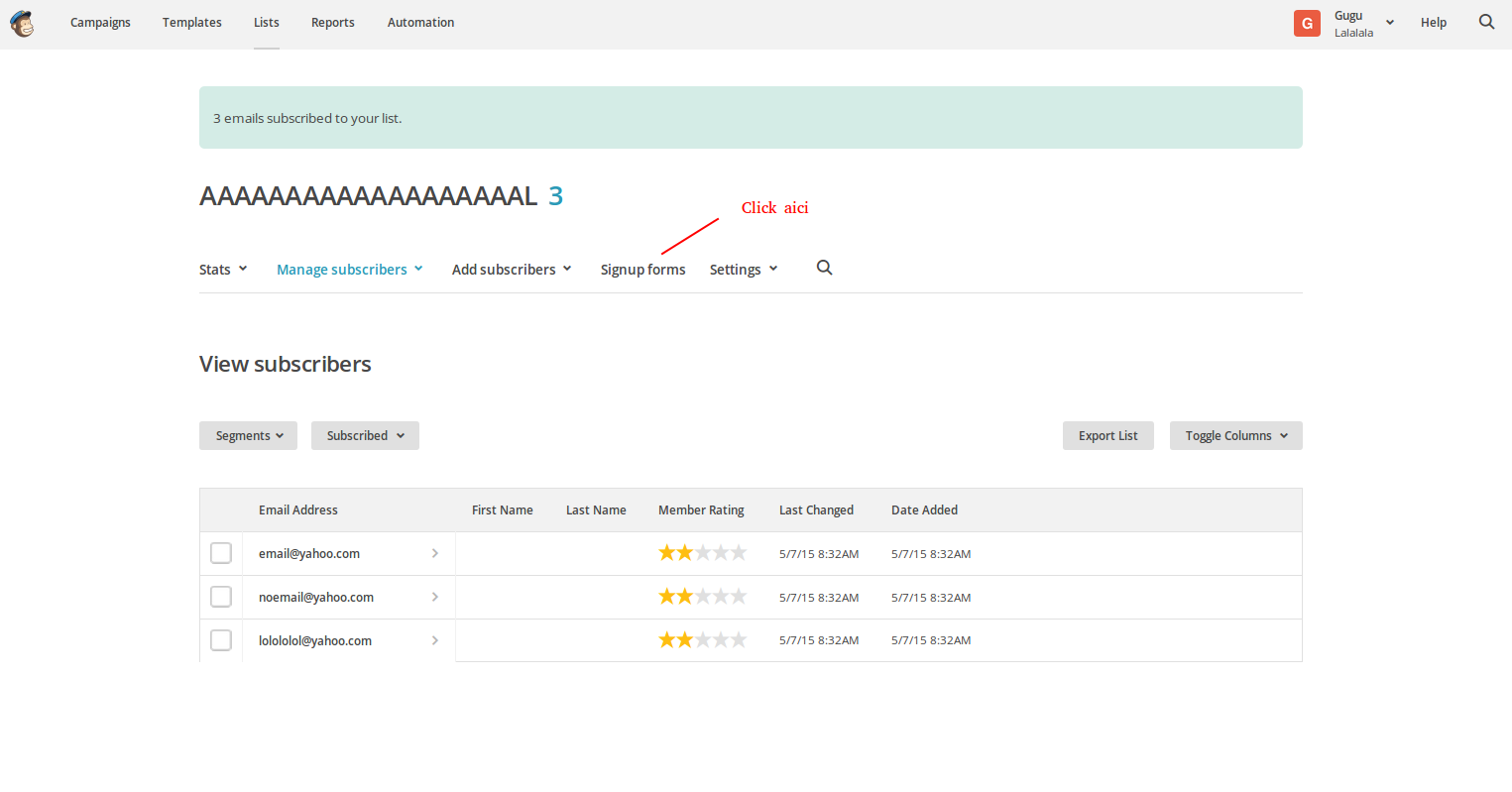
Task: Open noemail@yahoo.com profile arrow
Action: [434, 597]
